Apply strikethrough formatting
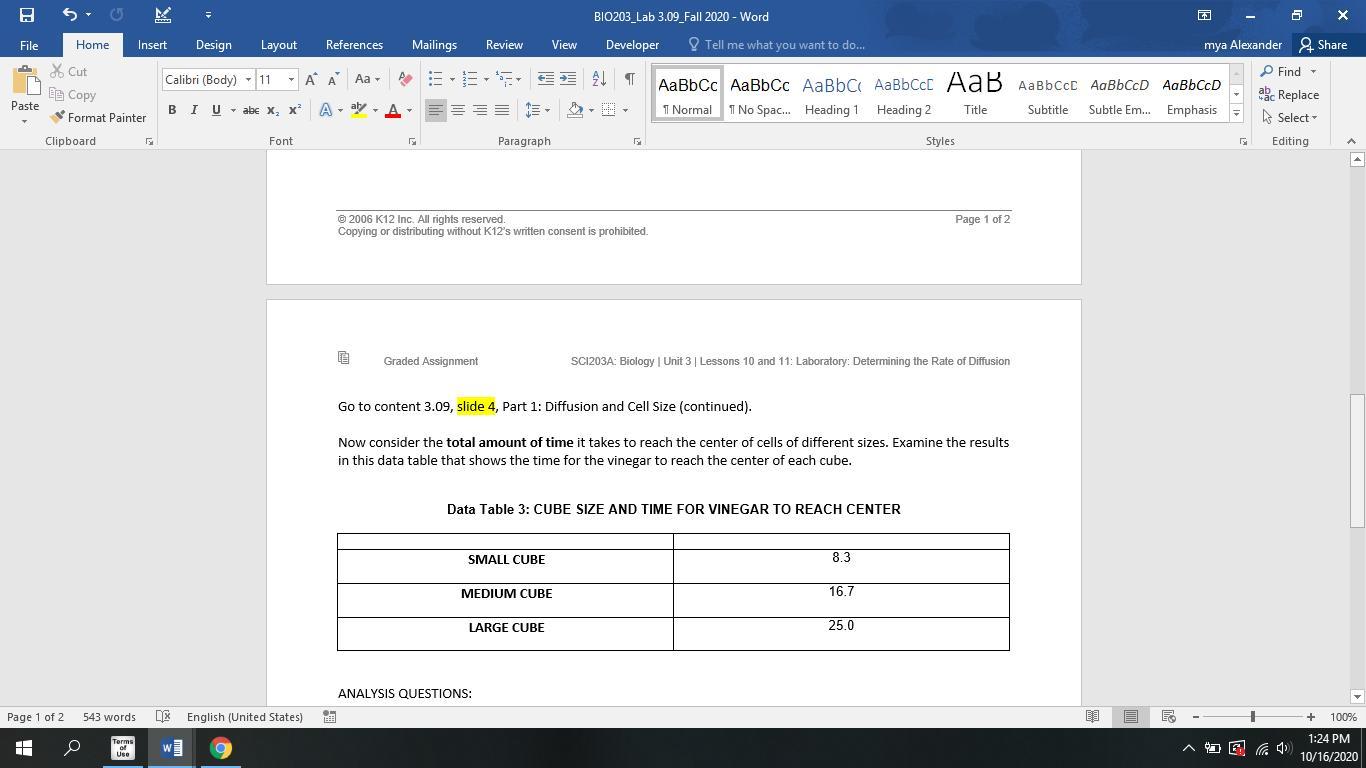This screenshot has width=1366, height=768. (x=250, y=110)
